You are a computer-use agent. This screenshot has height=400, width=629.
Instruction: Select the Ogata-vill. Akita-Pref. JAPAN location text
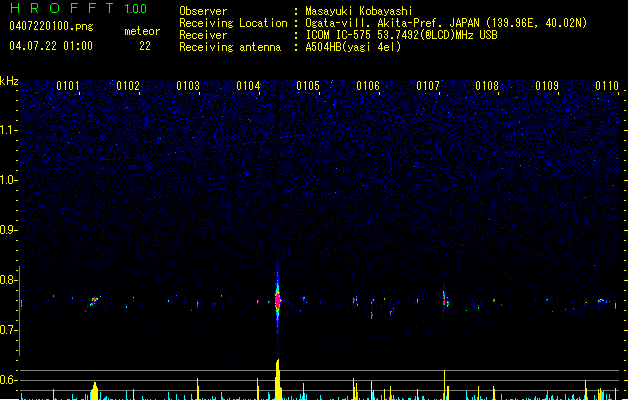coord(446,23)
